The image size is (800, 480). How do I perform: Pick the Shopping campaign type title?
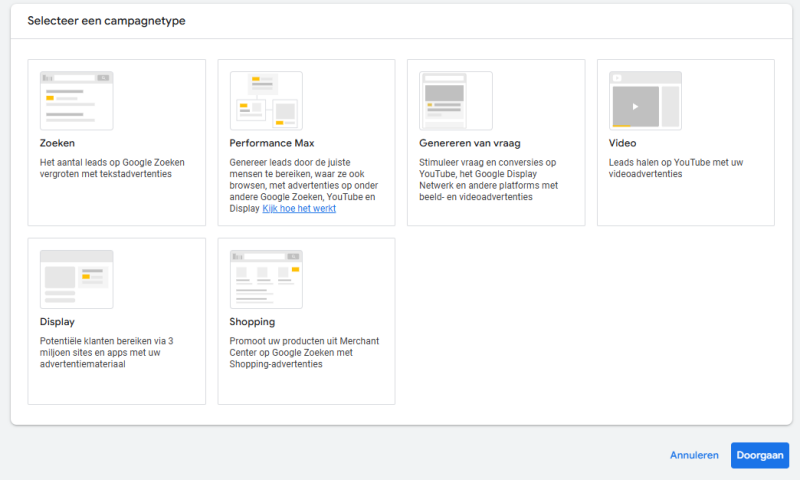pos(252,322)
